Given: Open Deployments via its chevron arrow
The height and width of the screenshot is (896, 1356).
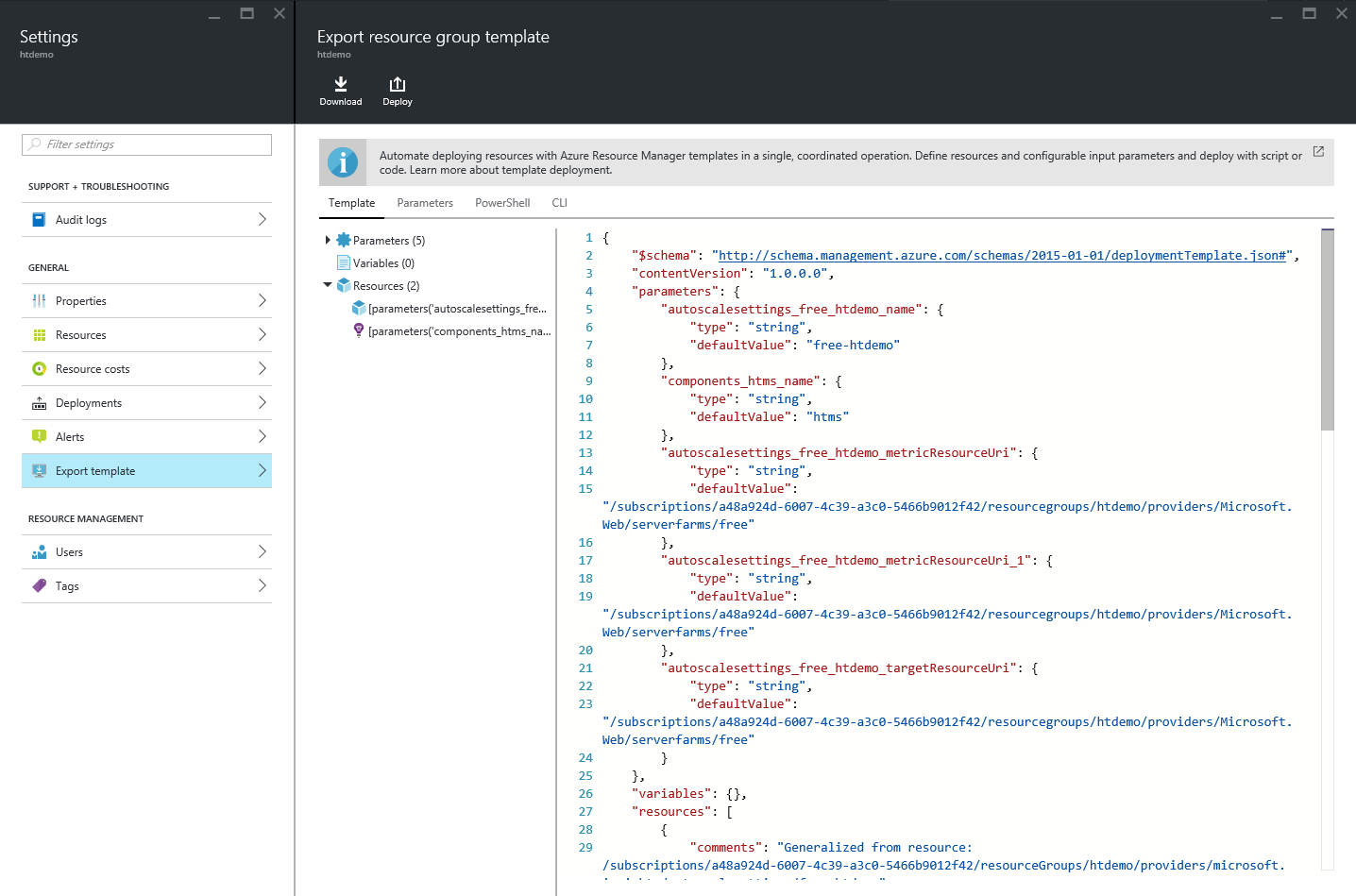Looking at the screenshot, I should 262,402.
